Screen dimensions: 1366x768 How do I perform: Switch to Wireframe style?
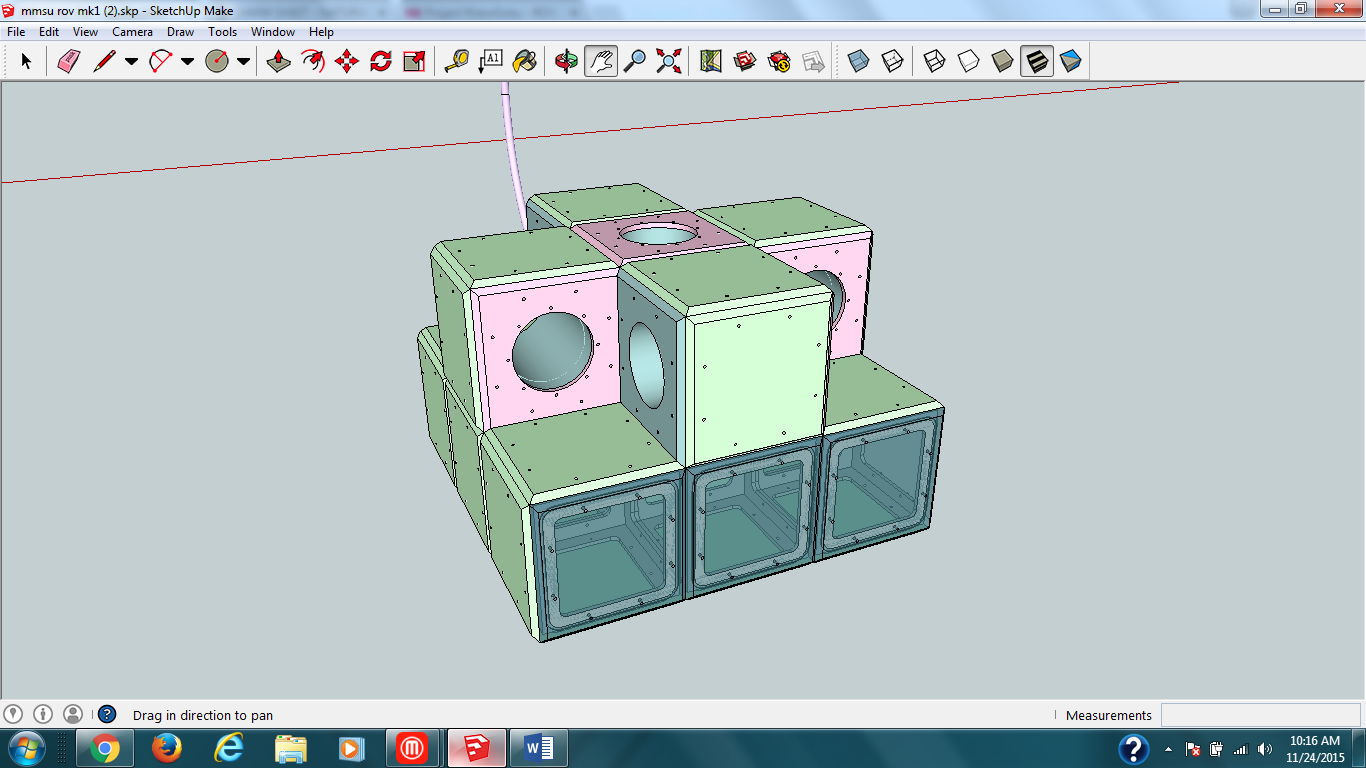pos(935,62)
